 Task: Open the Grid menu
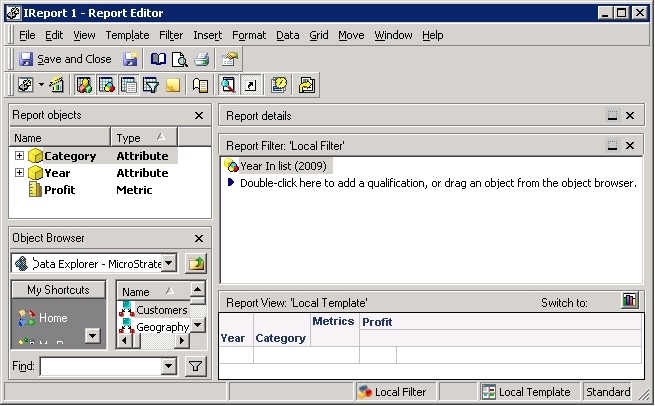[x=319, y=35]
